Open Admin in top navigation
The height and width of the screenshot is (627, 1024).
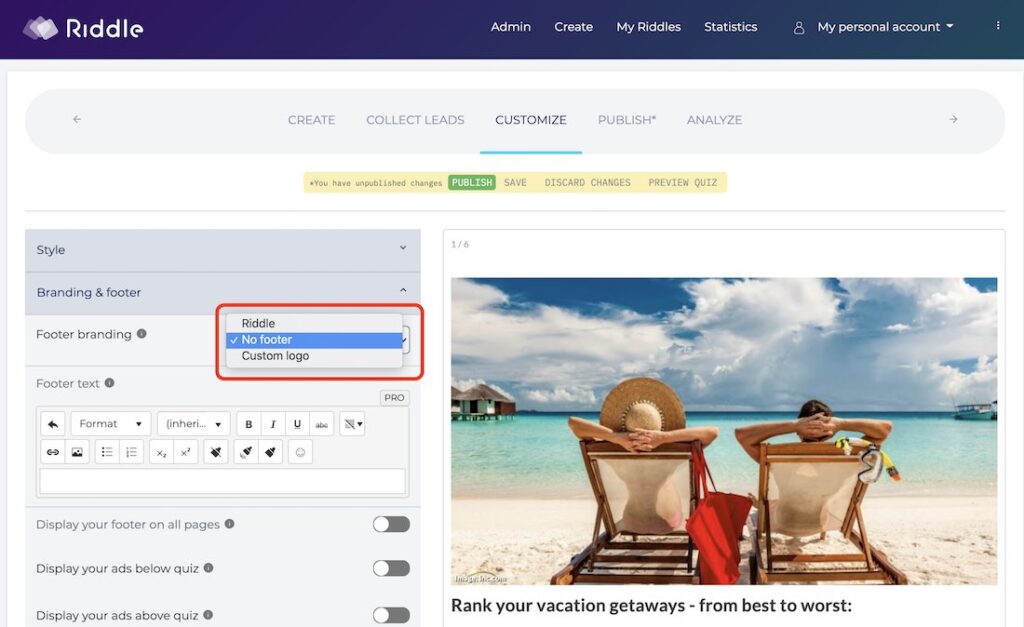[511, 27]
